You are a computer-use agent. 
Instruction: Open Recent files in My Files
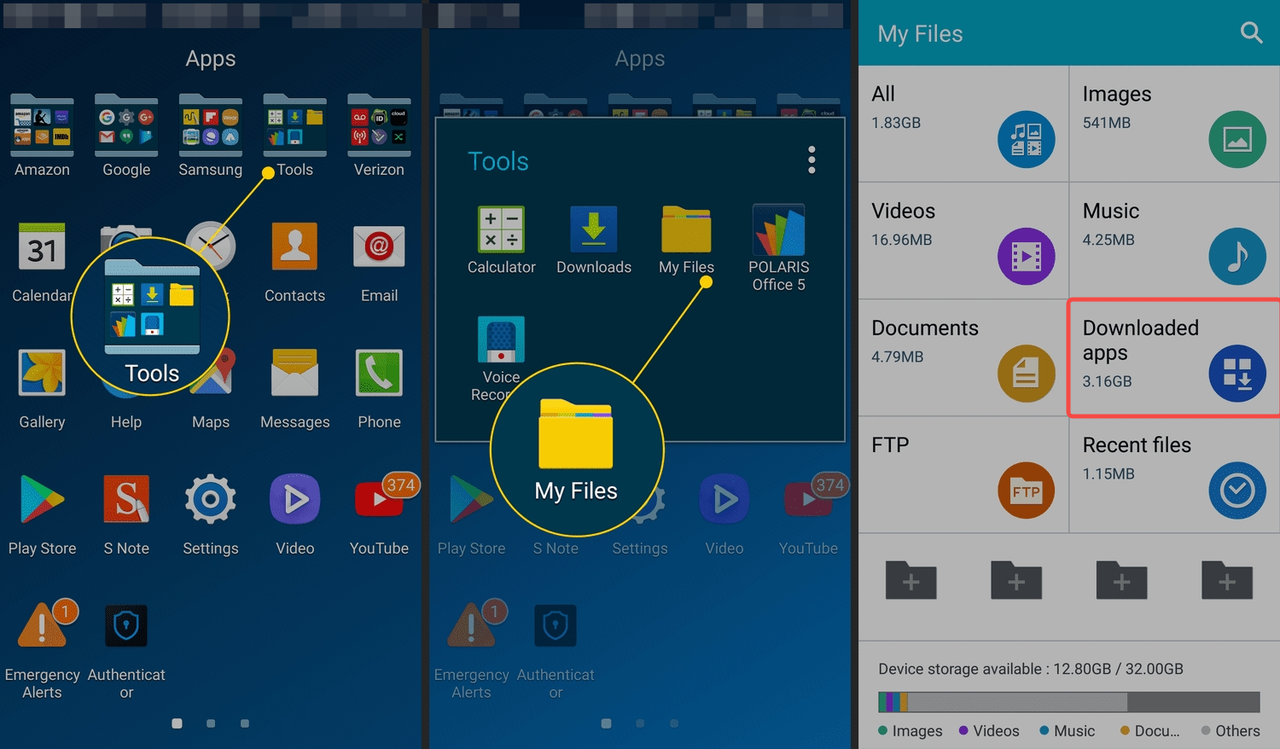point(1175,474)
